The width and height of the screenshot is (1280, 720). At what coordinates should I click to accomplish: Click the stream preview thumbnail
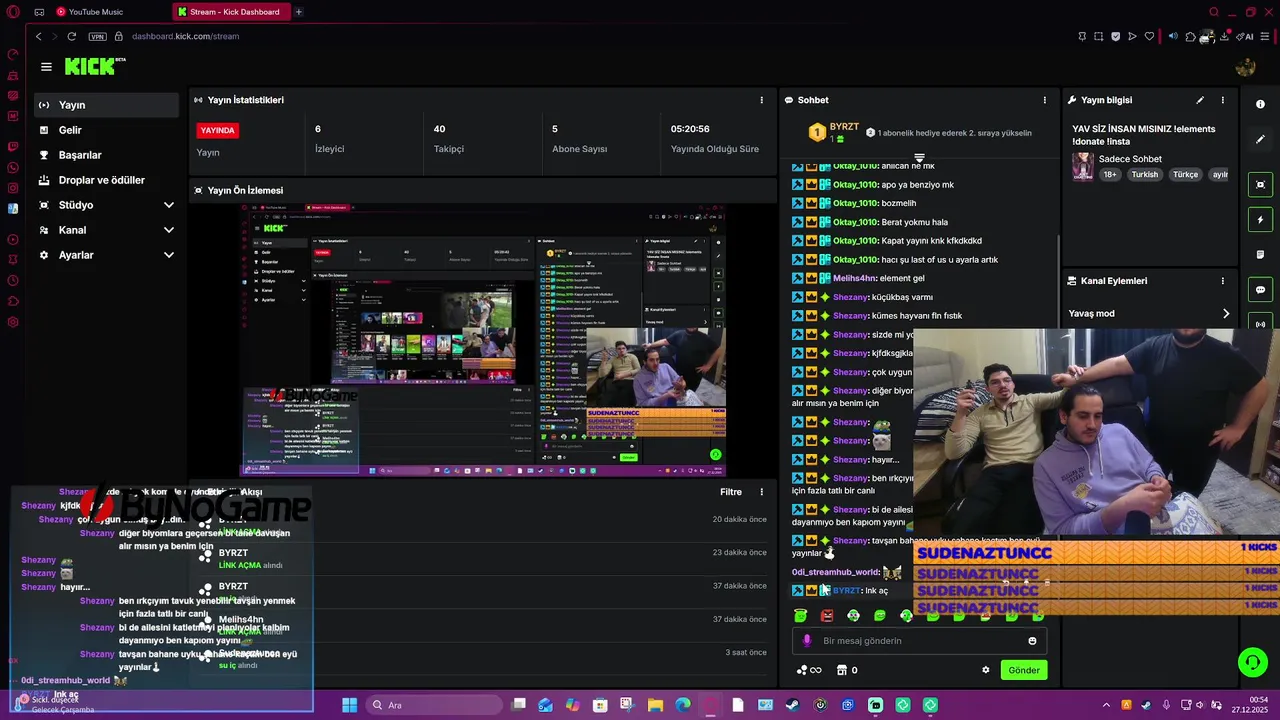pyautogui.click(x=483, y=340)
